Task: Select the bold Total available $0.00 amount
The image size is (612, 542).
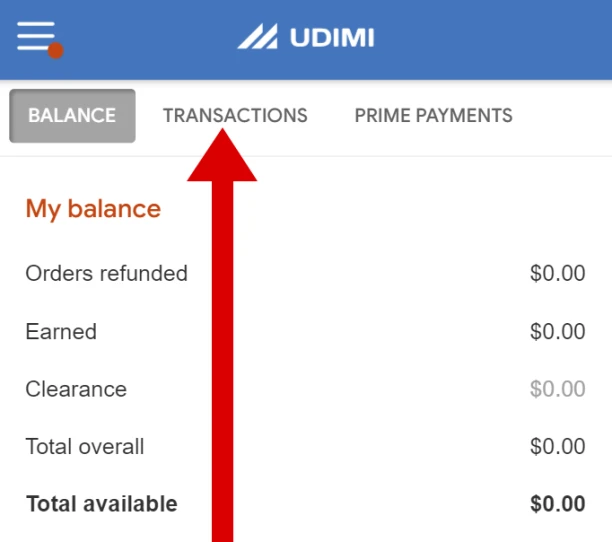Action: coord(557,504)
